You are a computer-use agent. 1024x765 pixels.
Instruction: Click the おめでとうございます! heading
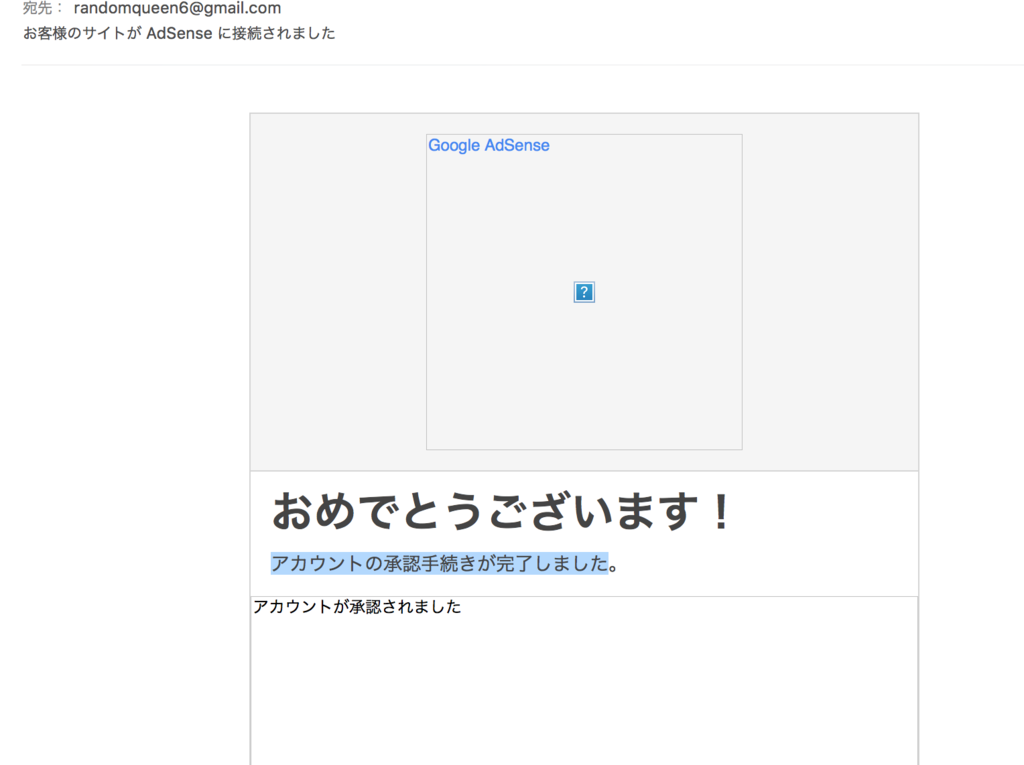point(502,511)
